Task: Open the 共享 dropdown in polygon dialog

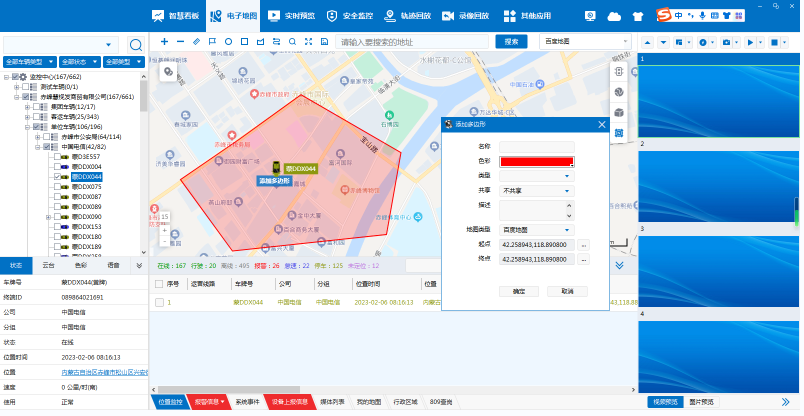Action: 568,190
